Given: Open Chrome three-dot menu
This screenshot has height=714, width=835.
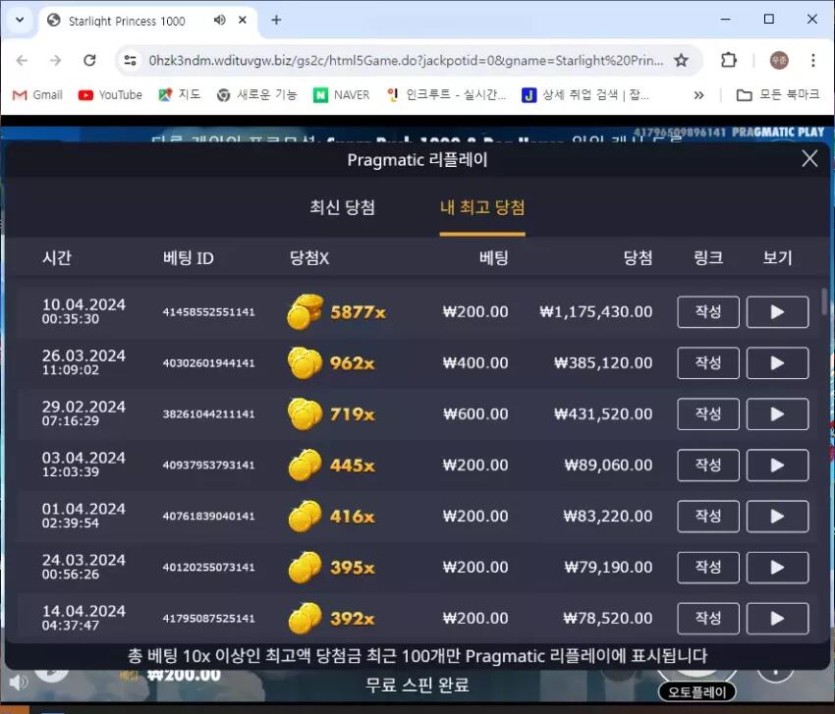Looking at the screenshot, I should (x=814, y=61).
